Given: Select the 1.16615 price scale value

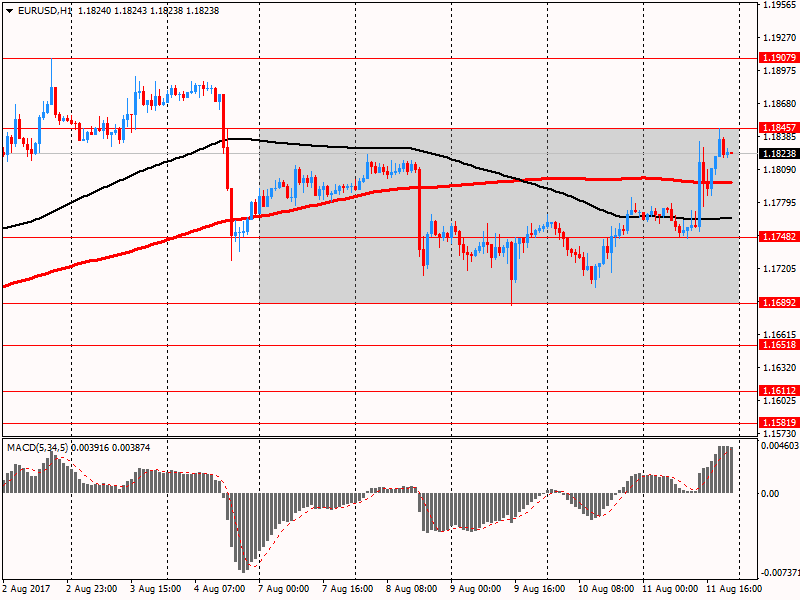Looking at the screenshot, I should [x=780, y=334].
